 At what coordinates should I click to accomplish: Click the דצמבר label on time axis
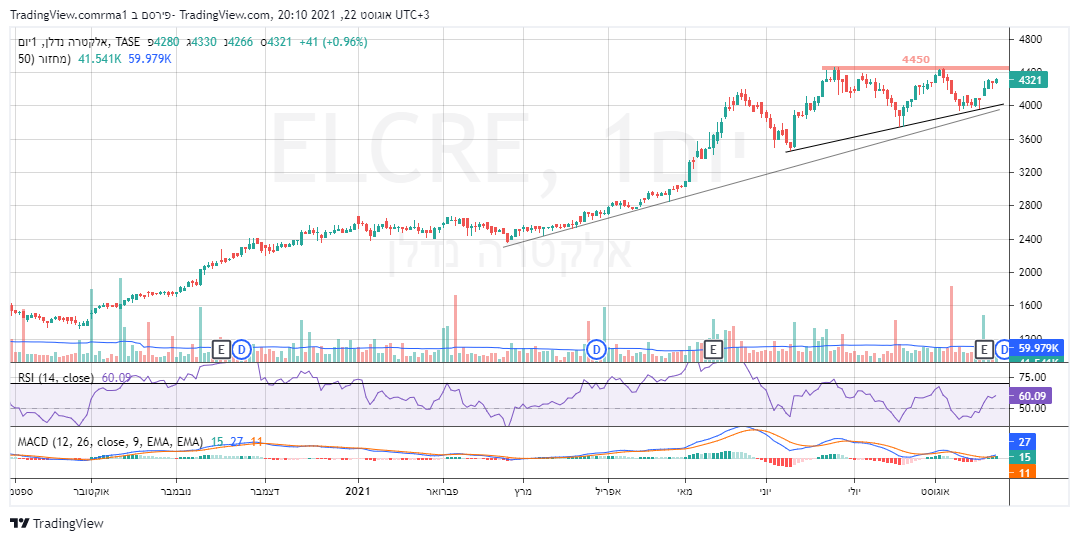(266, 491)
